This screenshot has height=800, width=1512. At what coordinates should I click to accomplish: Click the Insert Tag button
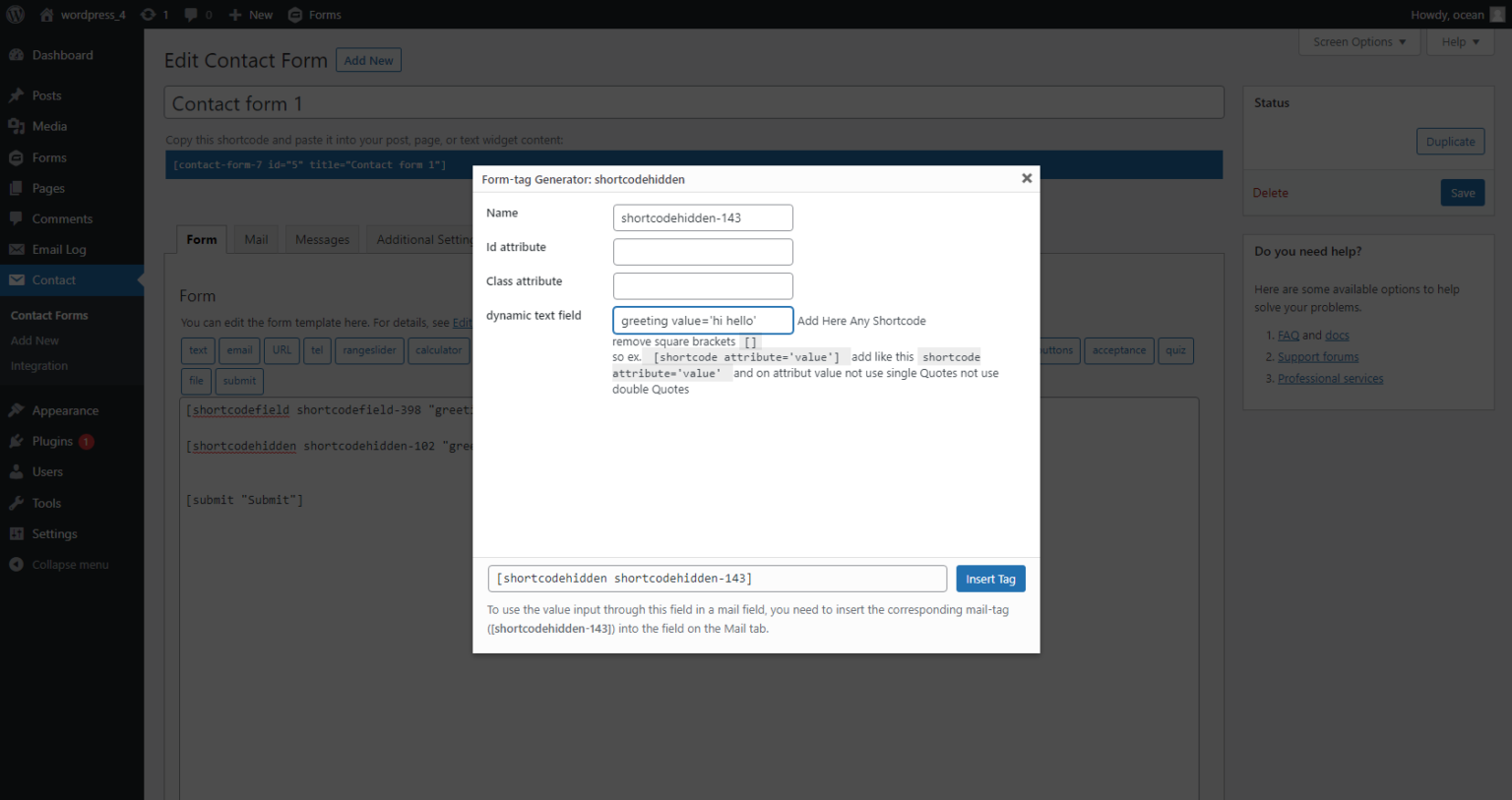coord(990,579)
